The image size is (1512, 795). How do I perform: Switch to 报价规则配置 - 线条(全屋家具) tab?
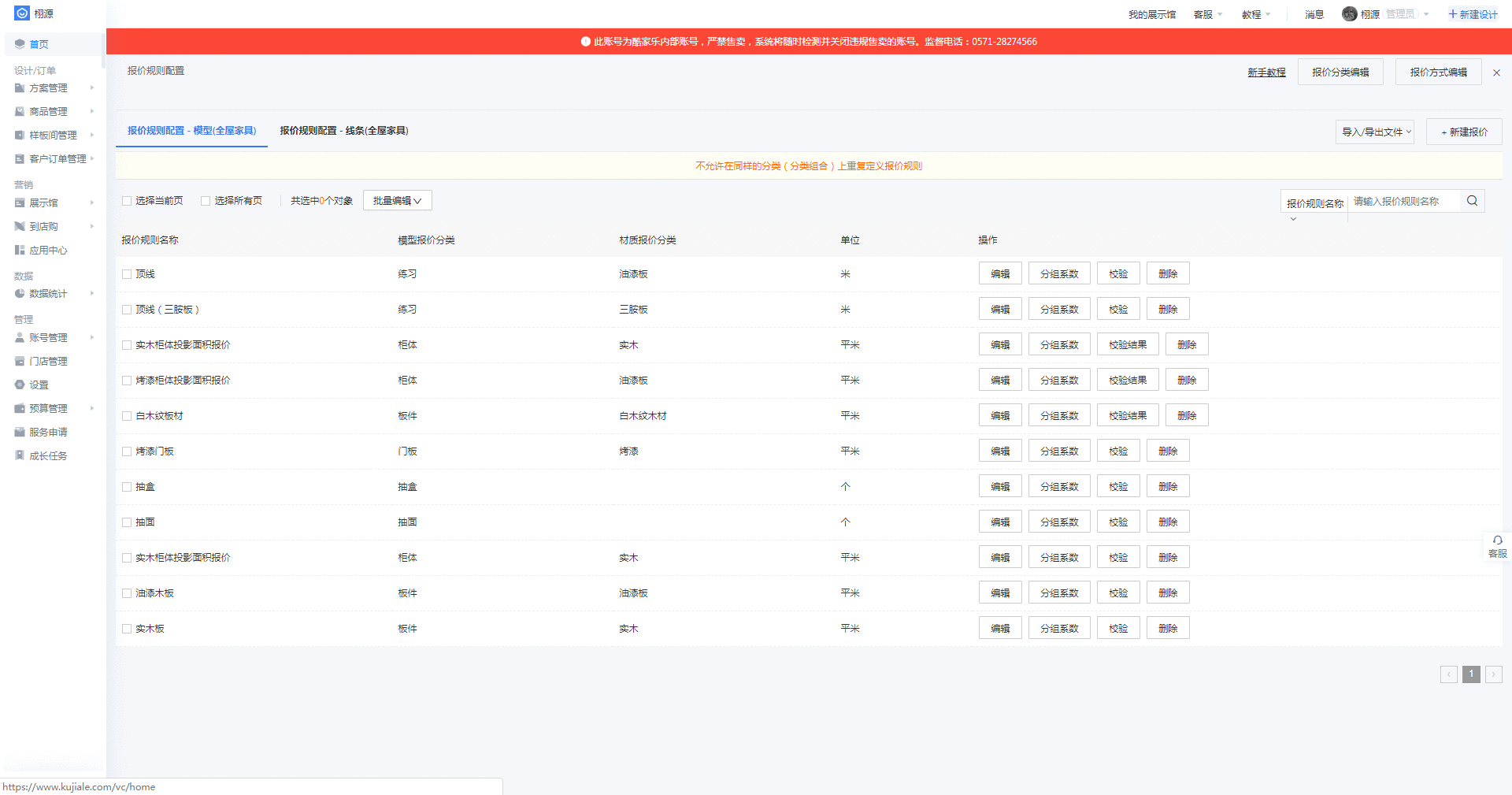pyautogui.click(x=344, y=131)
